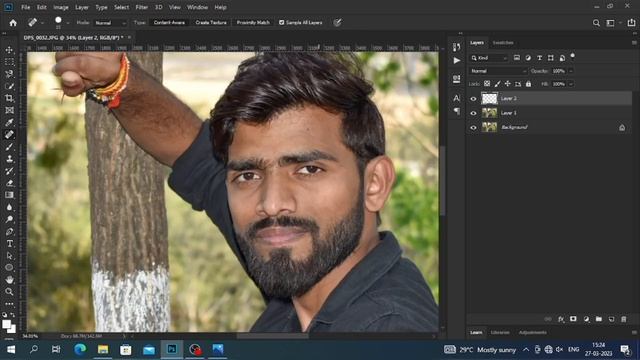Open Opacity slider dropdown arrow

571,71
